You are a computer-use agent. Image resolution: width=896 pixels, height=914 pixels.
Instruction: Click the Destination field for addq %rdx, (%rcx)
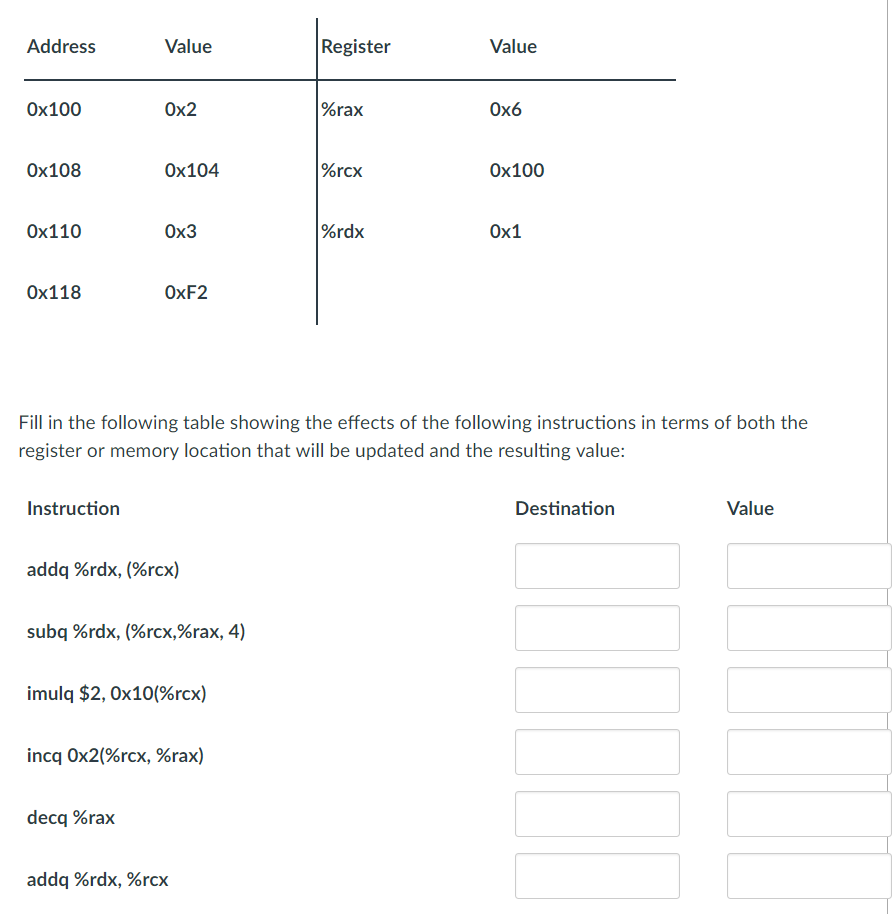[597, 566]
